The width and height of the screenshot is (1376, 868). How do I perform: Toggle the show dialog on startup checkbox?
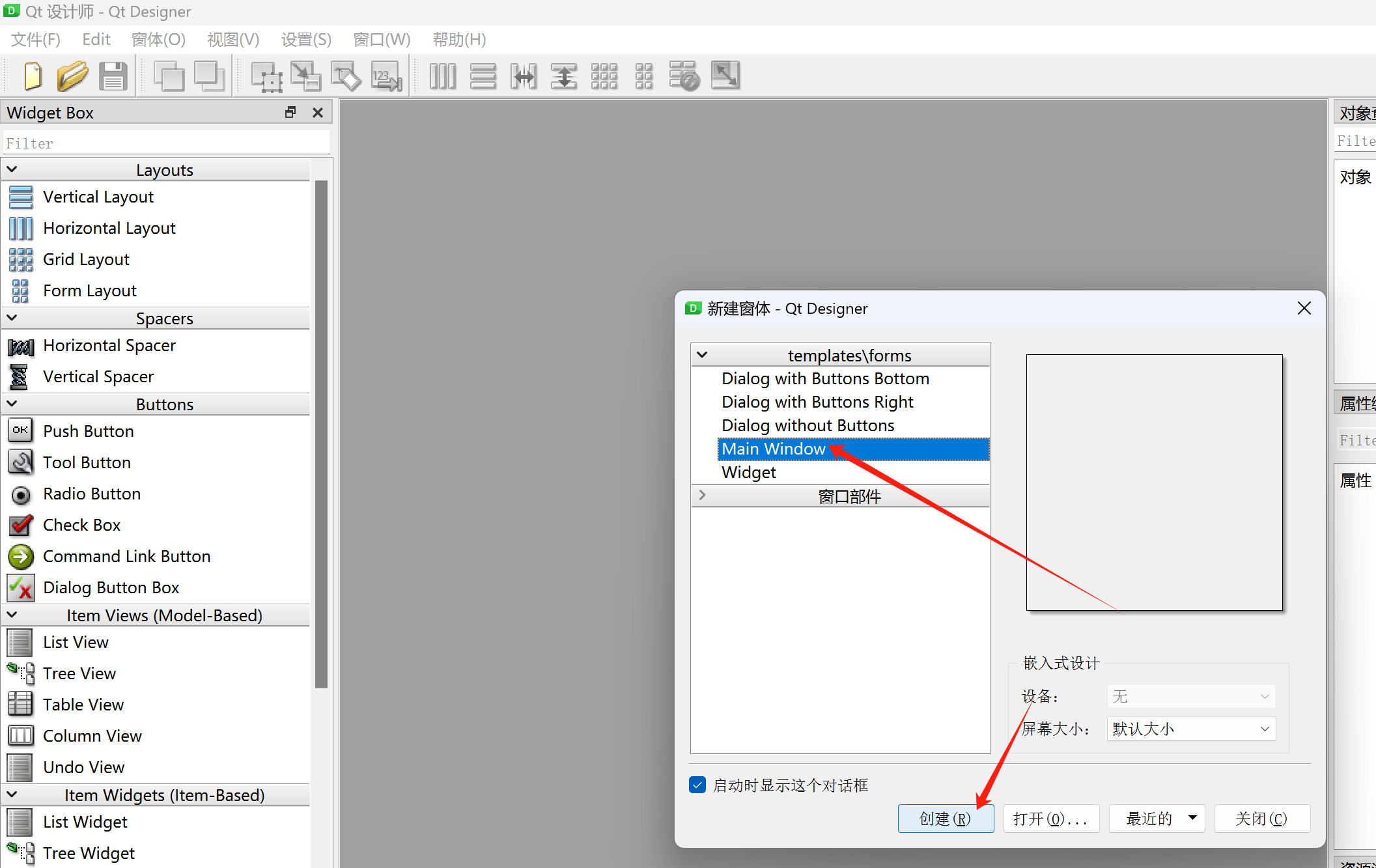pos(697,785)
